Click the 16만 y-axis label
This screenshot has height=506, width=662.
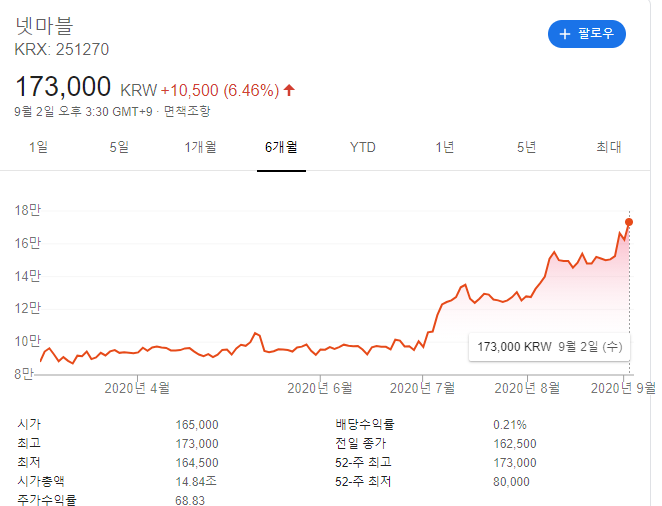point(28,243)
